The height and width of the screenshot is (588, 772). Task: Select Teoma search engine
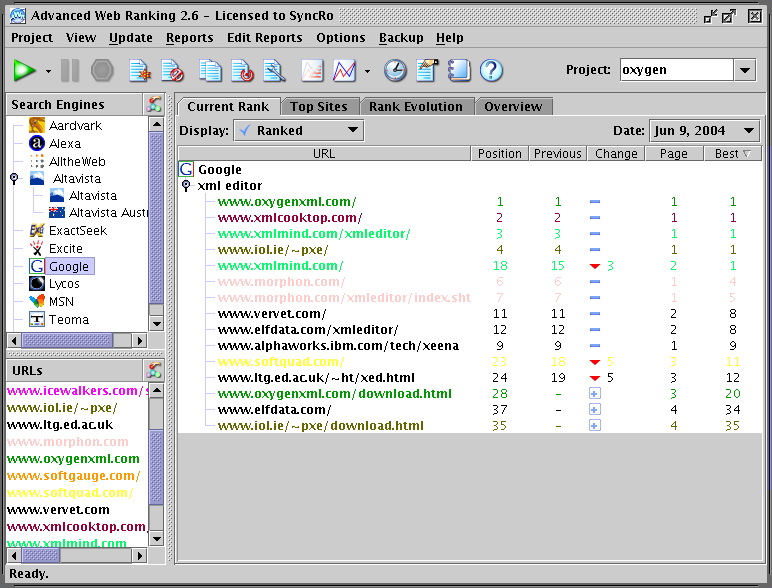tap(59, 320)
